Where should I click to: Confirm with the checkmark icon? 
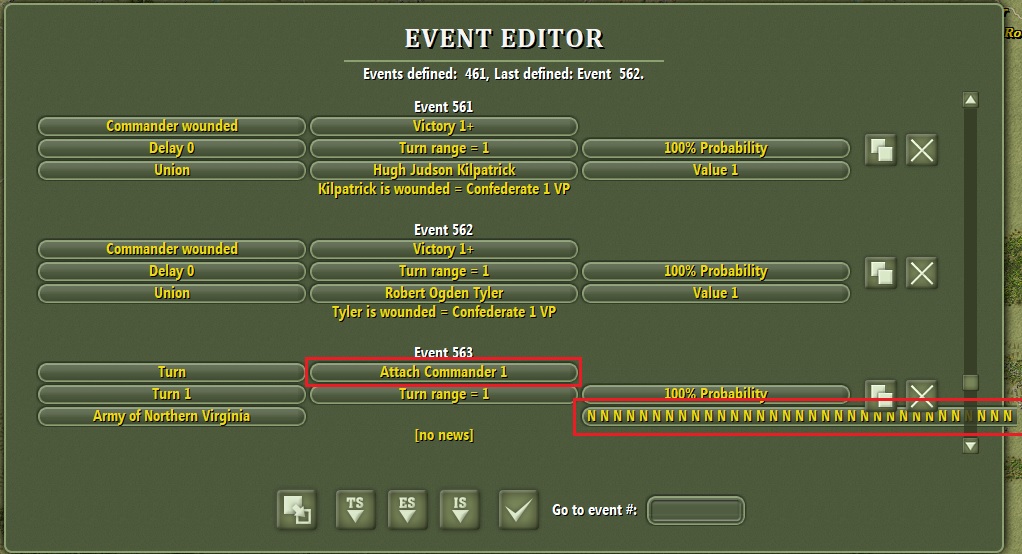pyautogui.click(x=518, y=510)
